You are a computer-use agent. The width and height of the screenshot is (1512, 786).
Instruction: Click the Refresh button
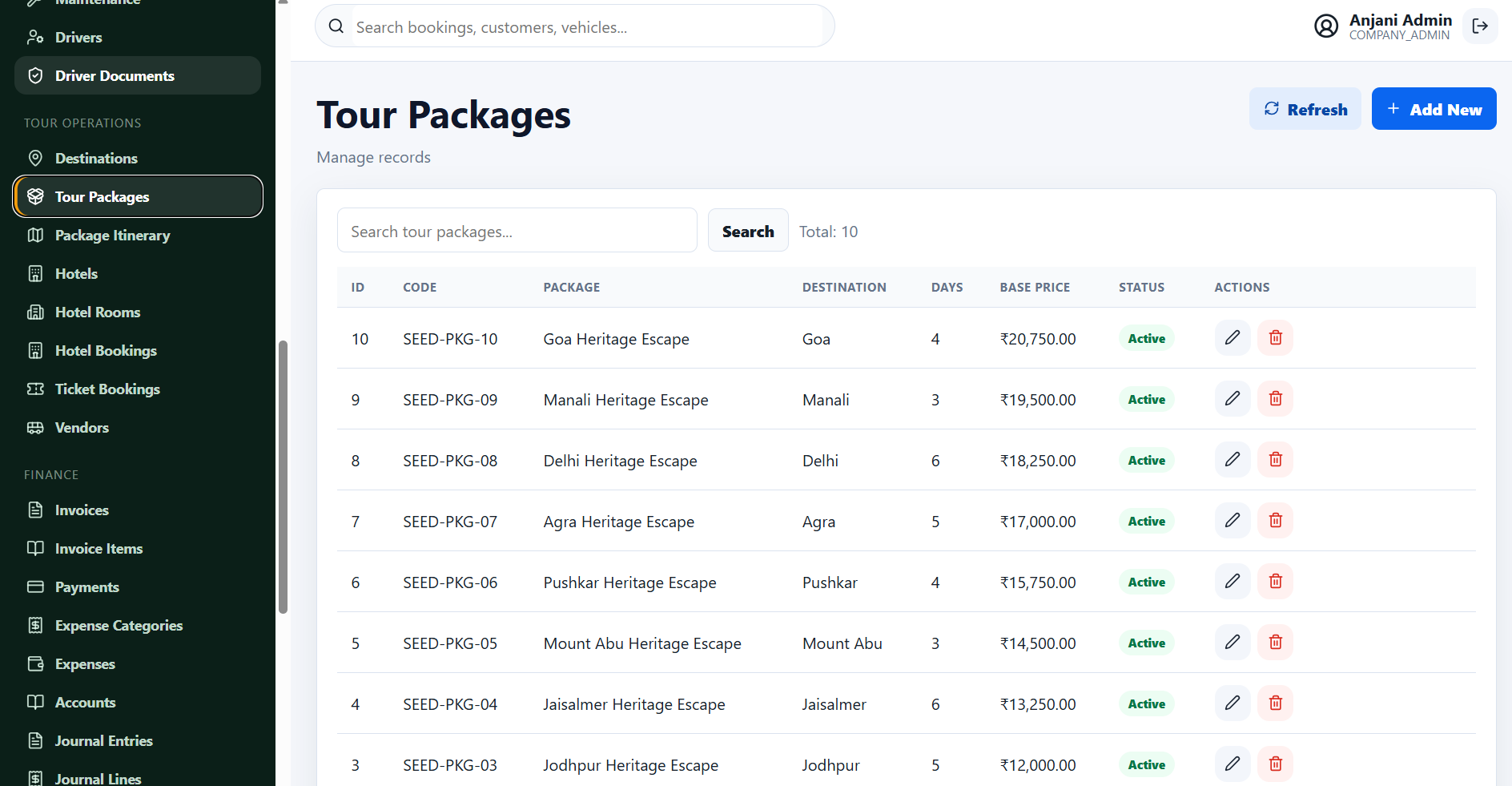coord(1305,109)
